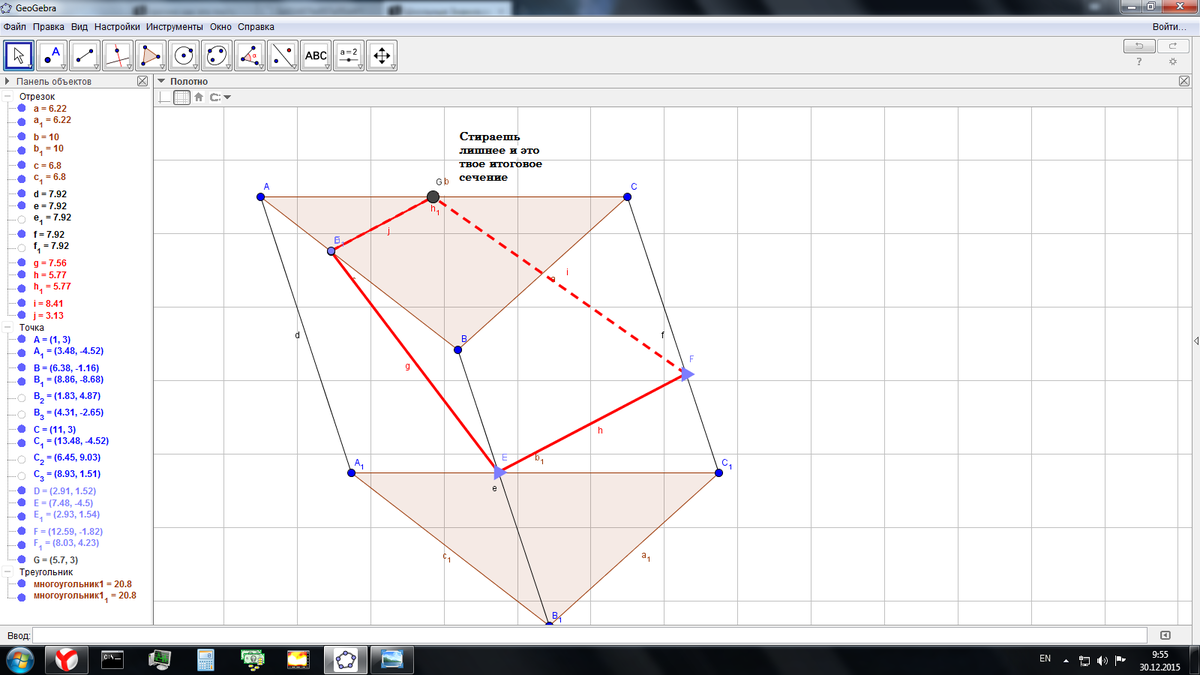Choose the ABC Insert Text tool
This screenshot has height=675, width=1200.
(x=315, y=55)
